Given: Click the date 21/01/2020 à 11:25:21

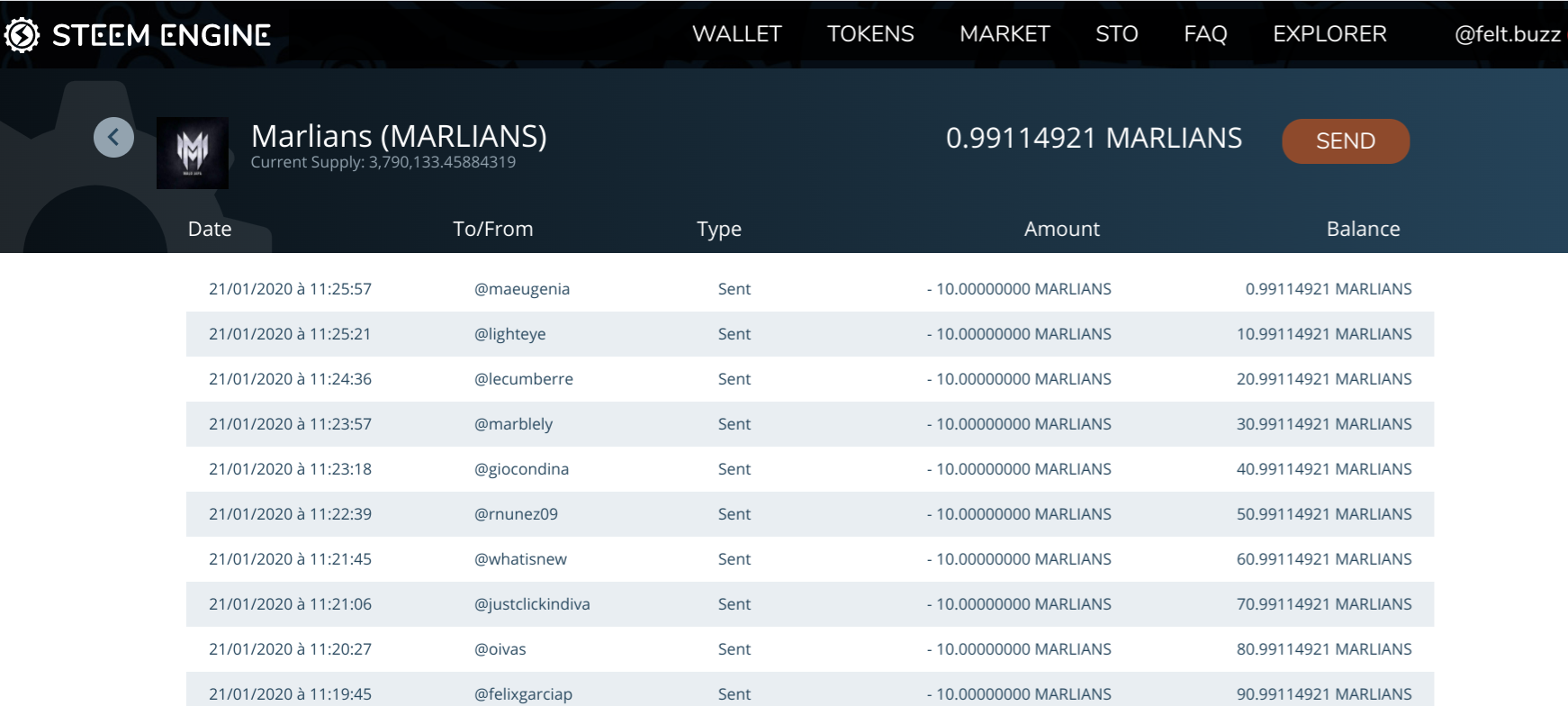Looking at the screenshot, I should pyautogui.click(x=291, y=334).
